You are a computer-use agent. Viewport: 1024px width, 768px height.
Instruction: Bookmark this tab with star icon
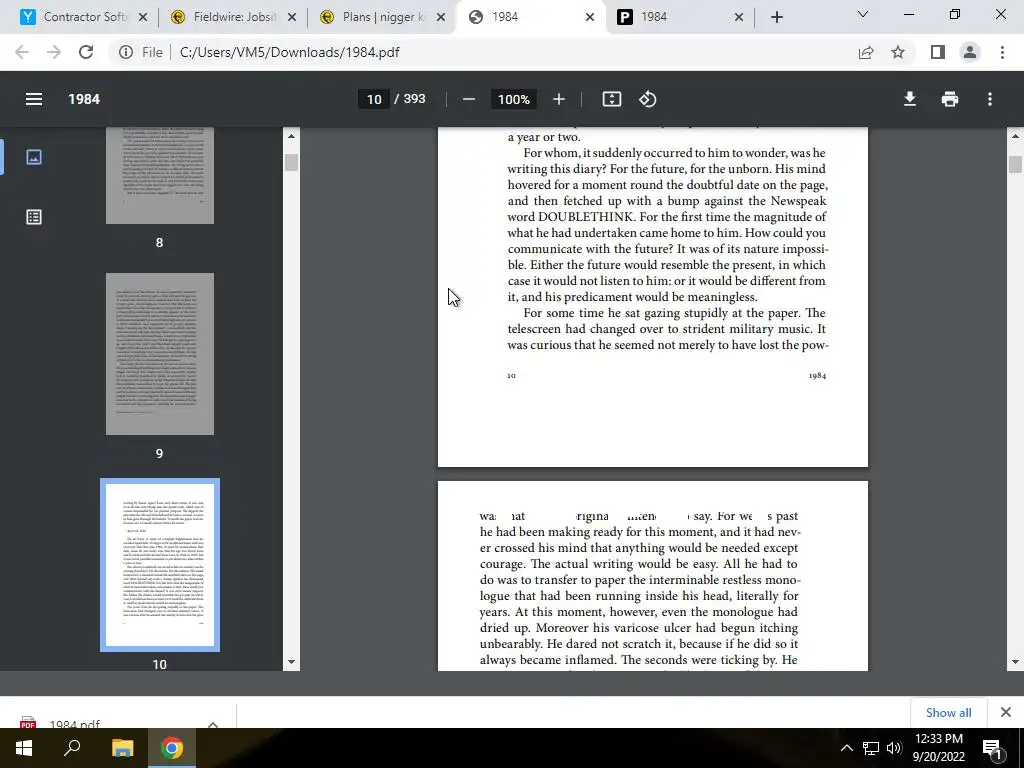pos(898,52)
